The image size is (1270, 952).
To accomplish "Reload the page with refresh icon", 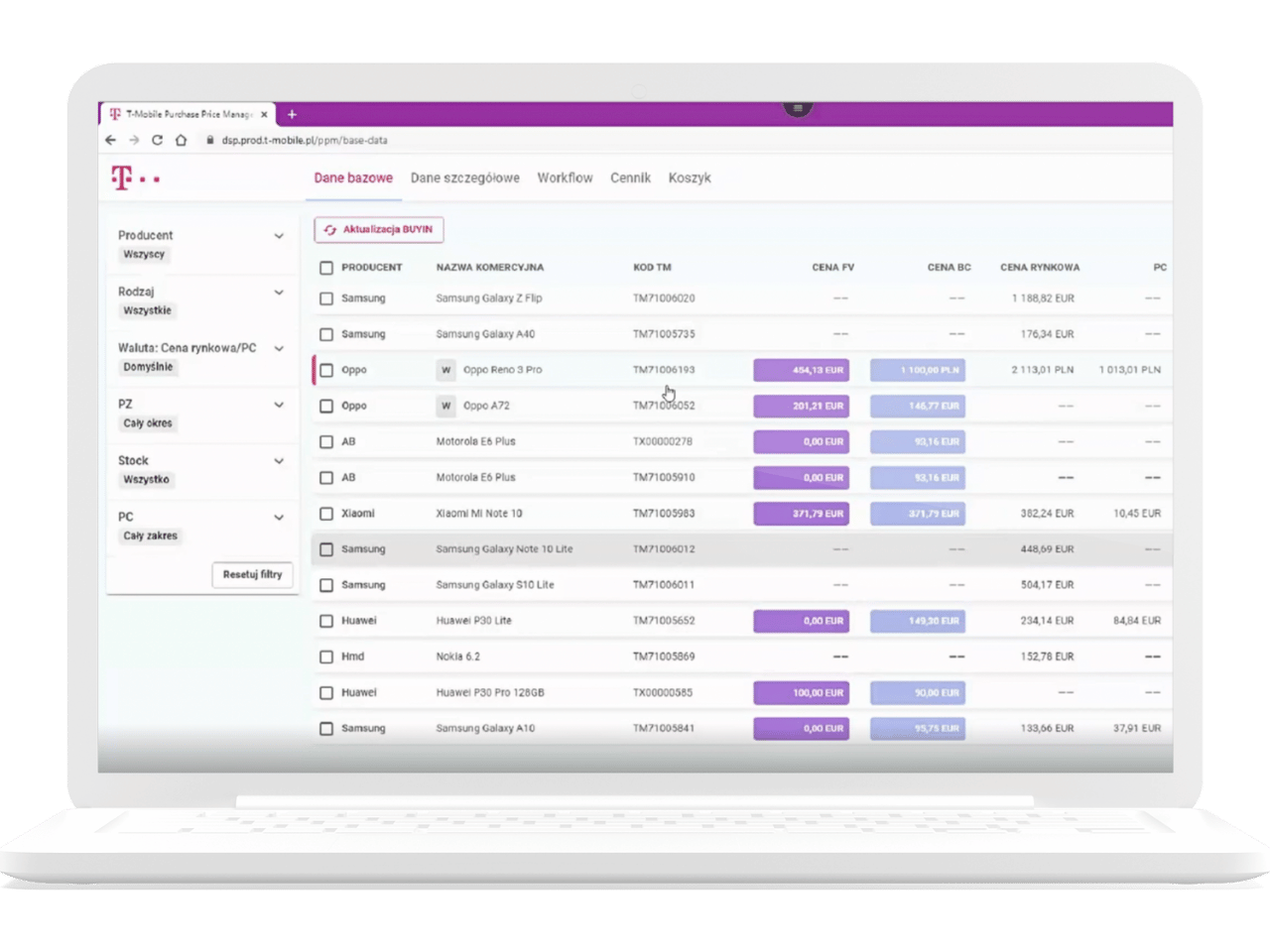I will (157, 140).
